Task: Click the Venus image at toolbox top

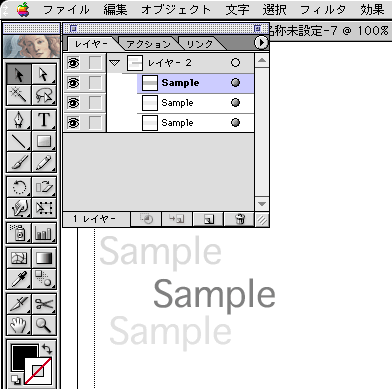Action: pyautogui.click(x=32, y=46)
